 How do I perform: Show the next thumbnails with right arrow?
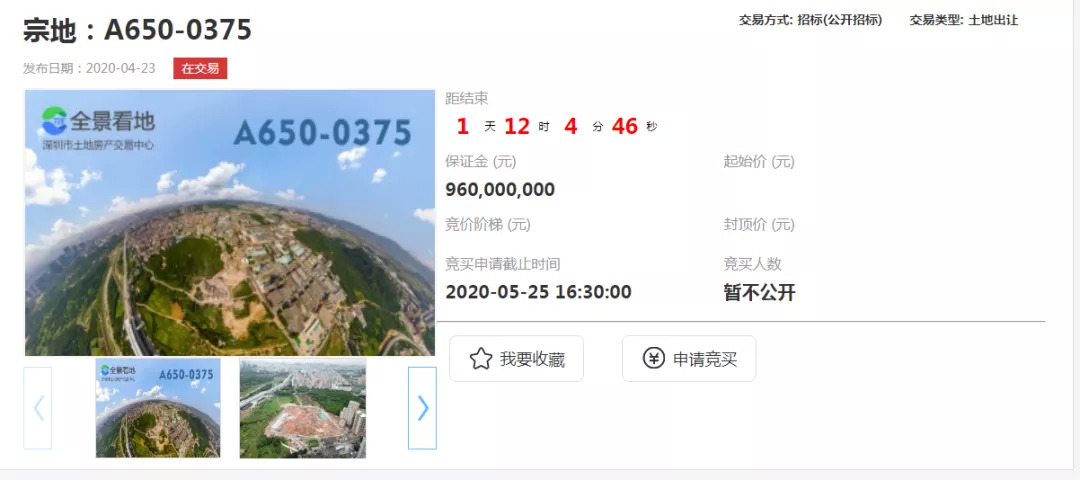422,408
